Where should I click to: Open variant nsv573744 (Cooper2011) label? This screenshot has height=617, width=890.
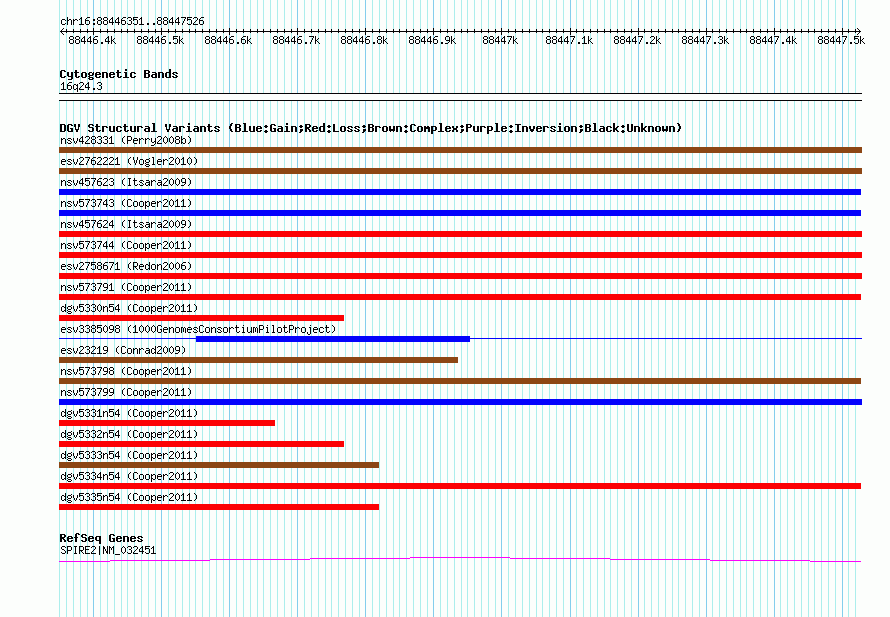(126, 245)
